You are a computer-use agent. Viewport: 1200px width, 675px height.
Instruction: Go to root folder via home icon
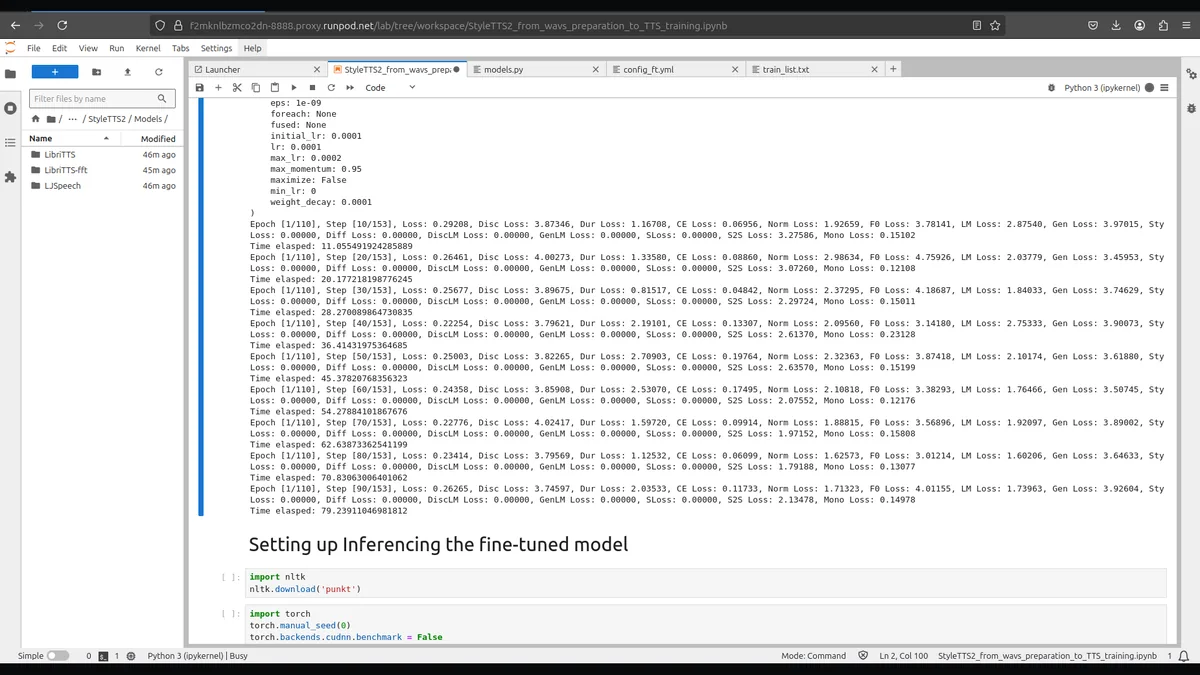[37, 119]
